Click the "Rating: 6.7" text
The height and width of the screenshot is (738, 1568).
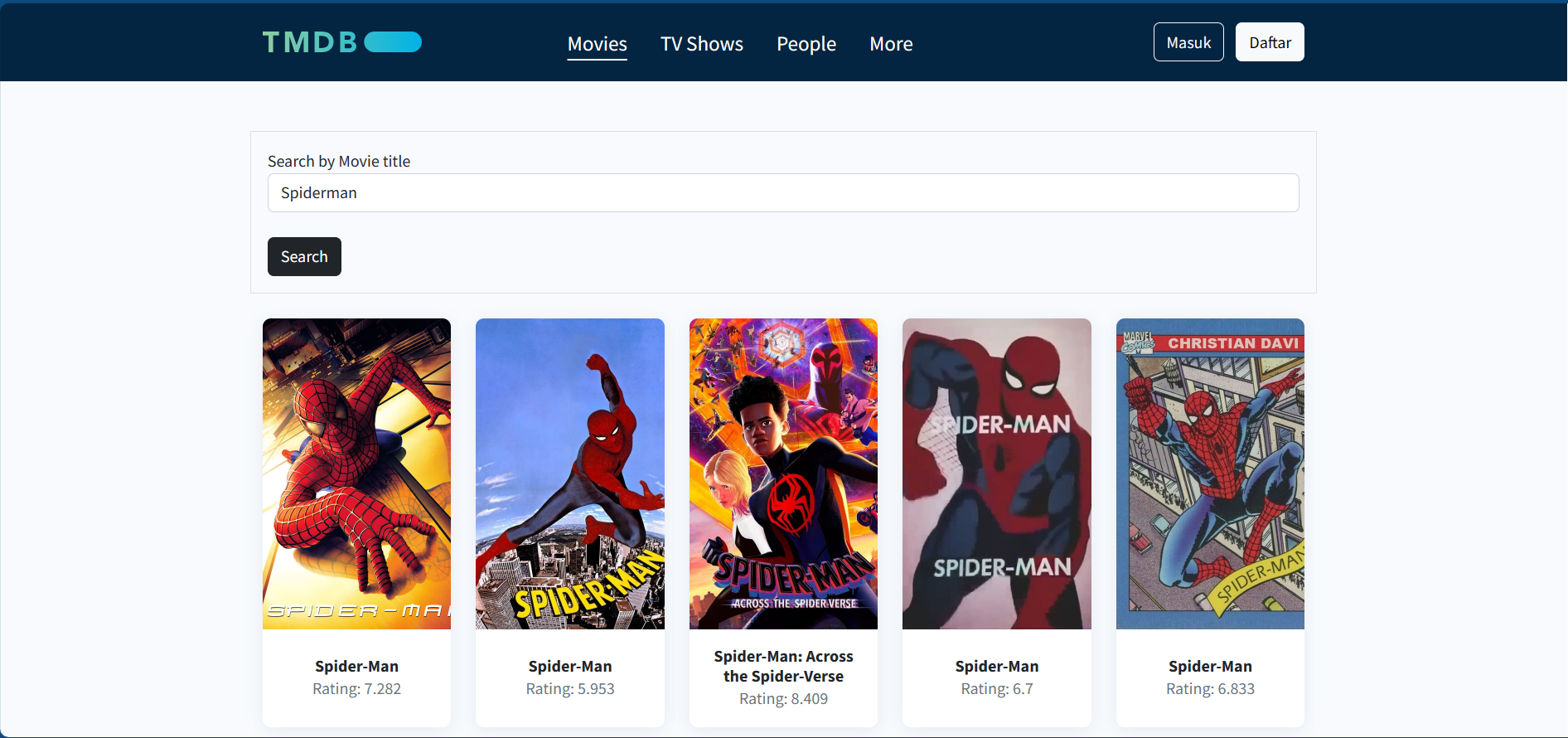pyautogui.click(x=997, y=689)
